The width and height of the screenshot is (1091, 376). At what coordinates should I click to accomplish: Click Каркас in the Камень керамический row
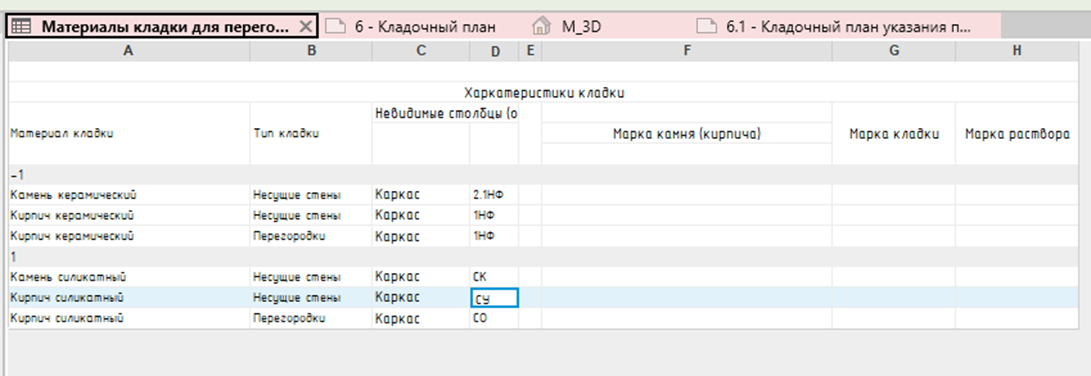click(x=421, y=195)
